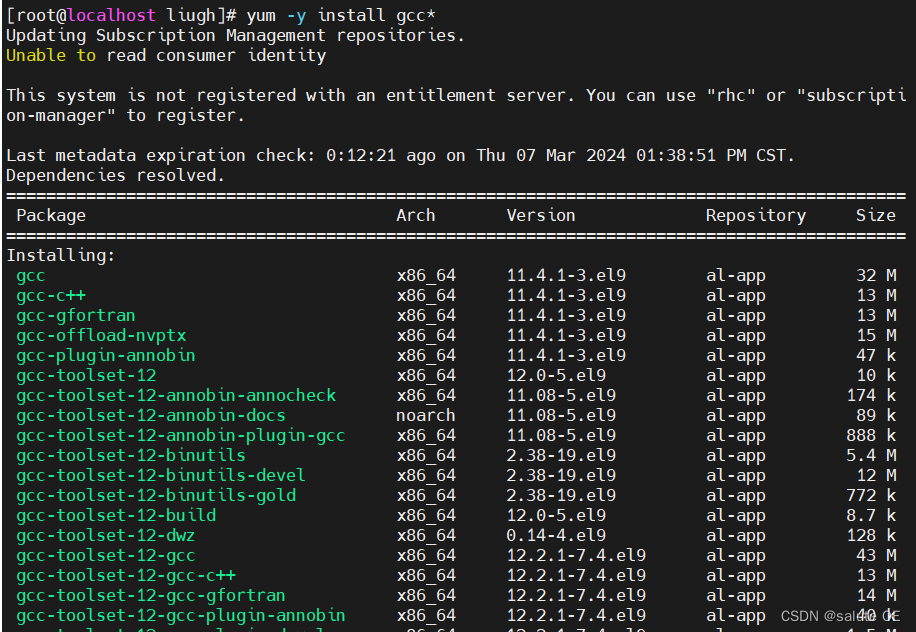Select the gcc-plugin-annobin package name
Viewport: 916px width, 632px height.
click(x=105, y=355)
